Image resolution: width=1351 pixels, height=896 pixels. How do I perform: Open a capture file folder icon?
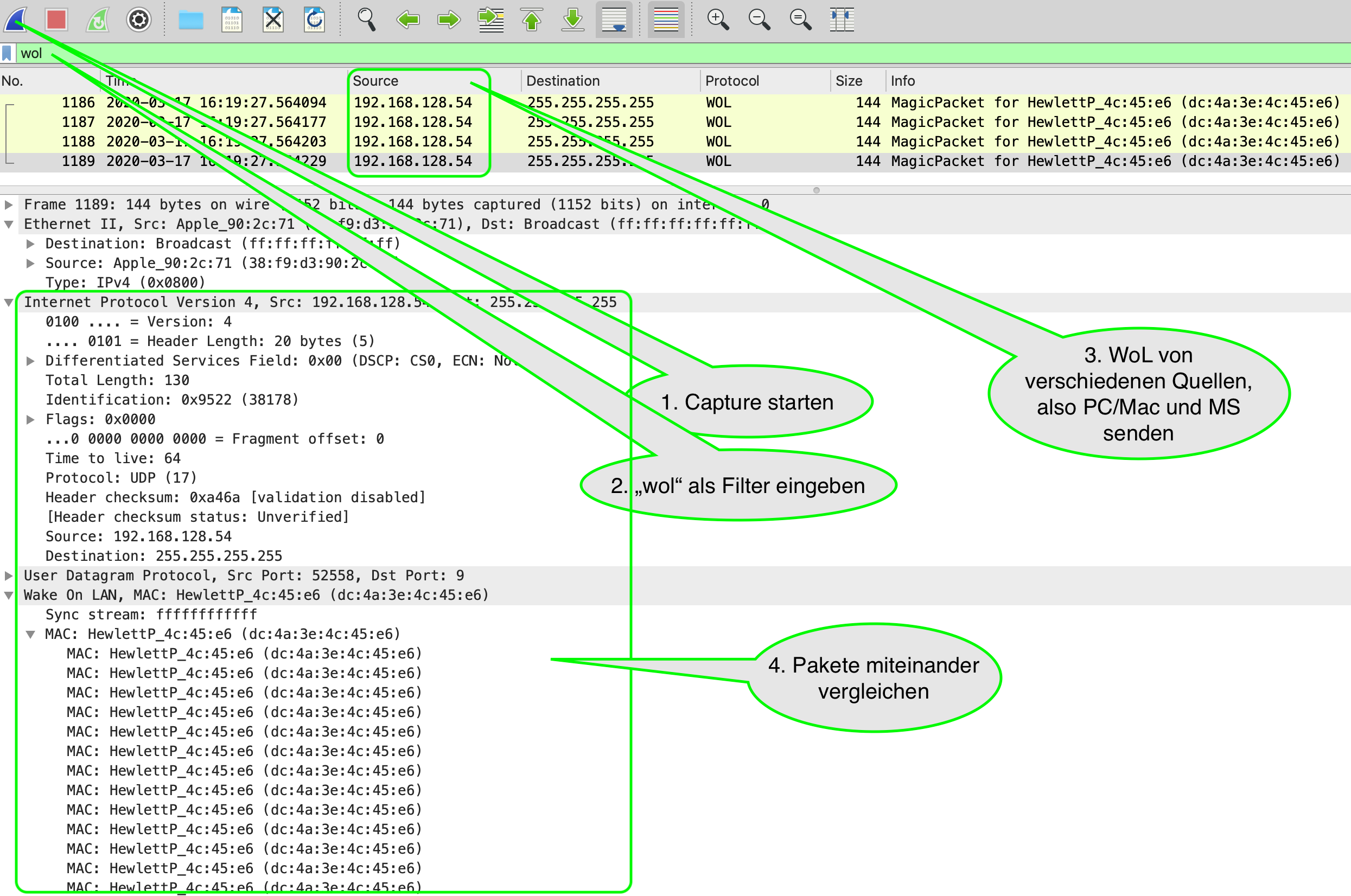tap(191, 20)
